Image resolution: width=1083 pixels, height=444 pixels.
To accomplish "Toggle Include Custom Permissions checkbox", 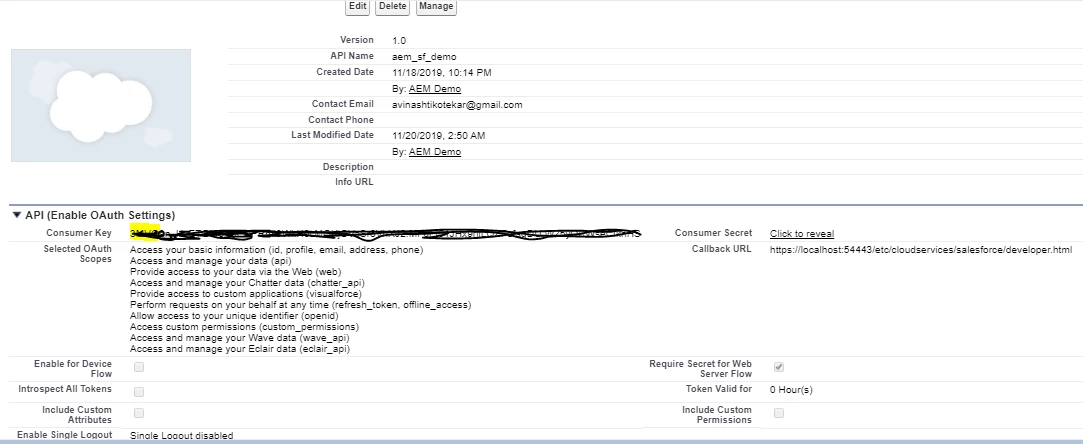I will (x=779, y=413).
